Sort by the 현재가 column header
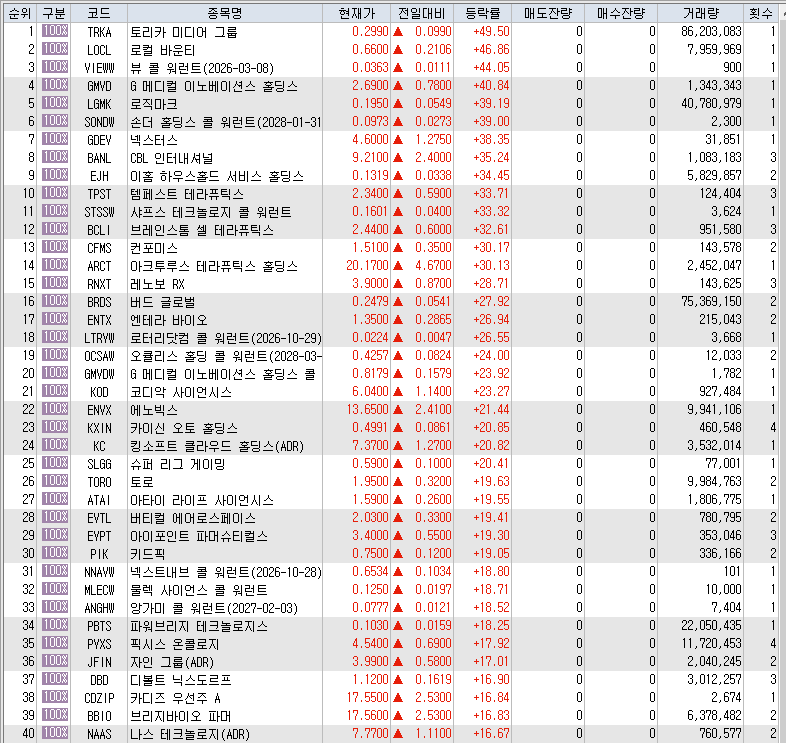The width and height of the screenshot is (786, 743). [356, 14]
